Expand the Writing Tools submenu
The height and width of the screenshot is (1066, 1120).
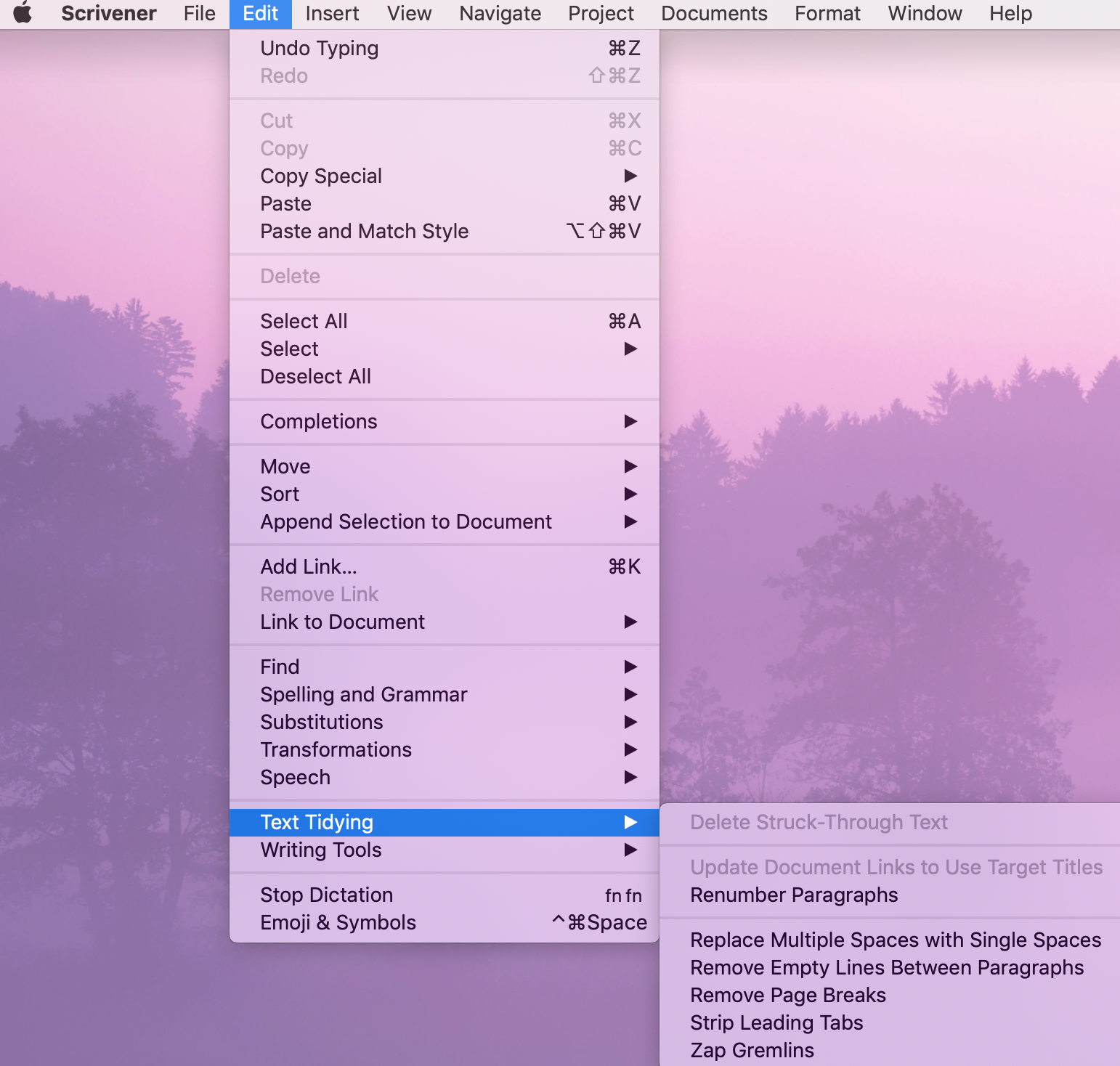445,850
